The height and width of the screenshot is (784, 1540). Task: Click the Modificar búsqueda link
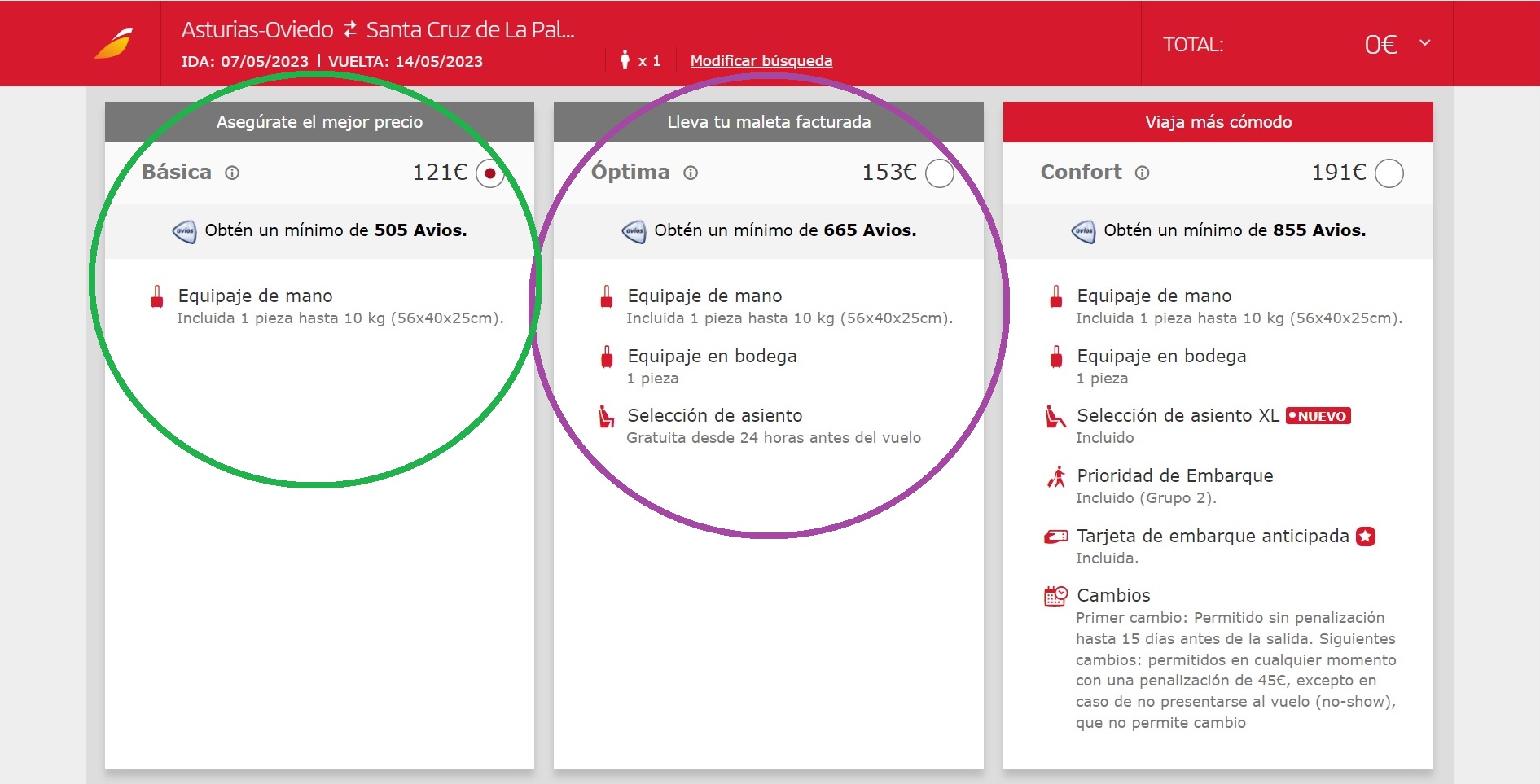761,61
